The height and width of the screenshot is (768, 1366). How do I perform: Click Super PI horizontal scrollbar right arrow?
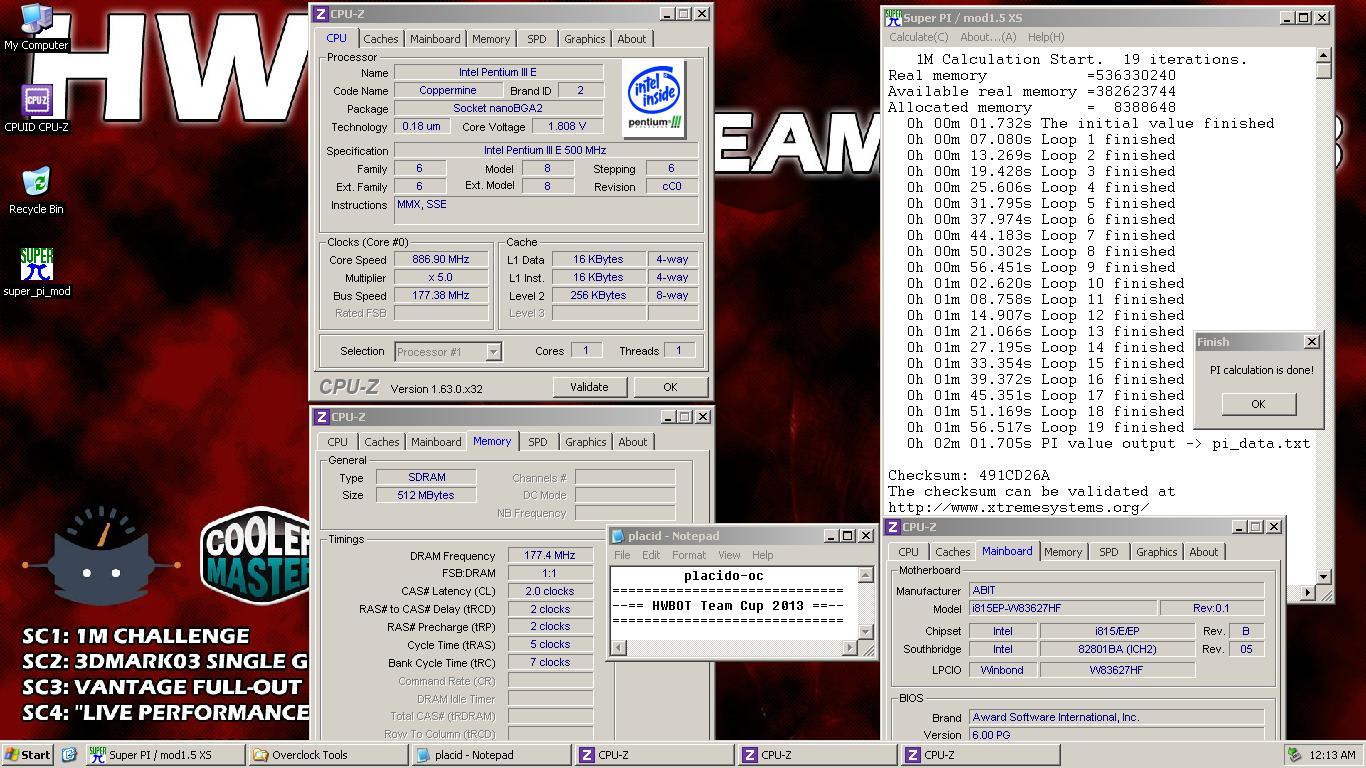coord(1308,593)
